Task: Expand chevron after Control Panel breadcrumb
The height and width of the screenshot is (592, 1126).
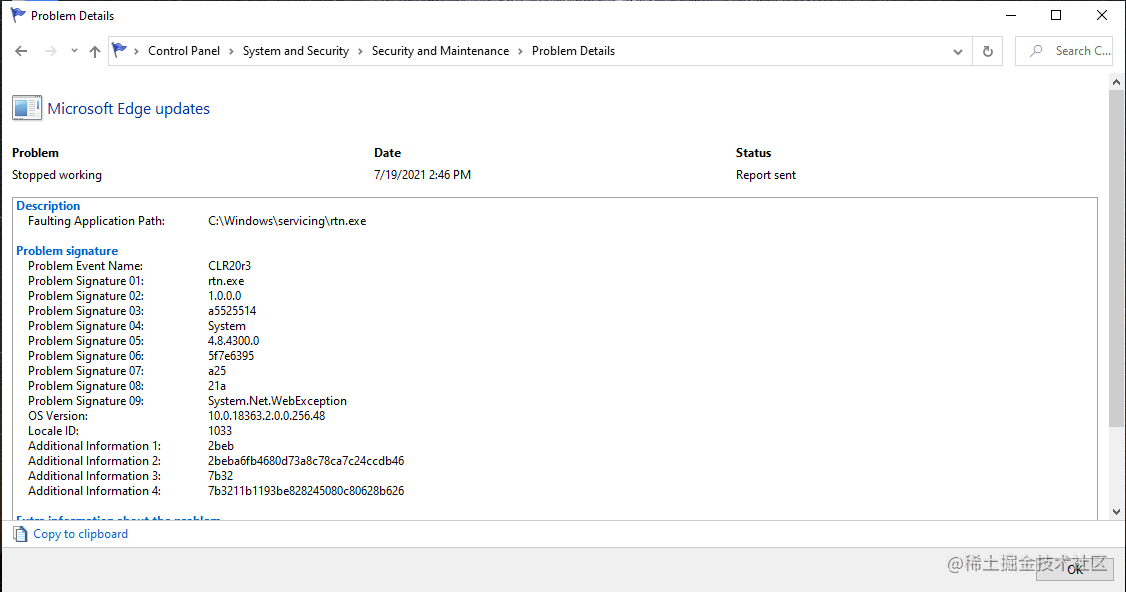Action: 231,52
